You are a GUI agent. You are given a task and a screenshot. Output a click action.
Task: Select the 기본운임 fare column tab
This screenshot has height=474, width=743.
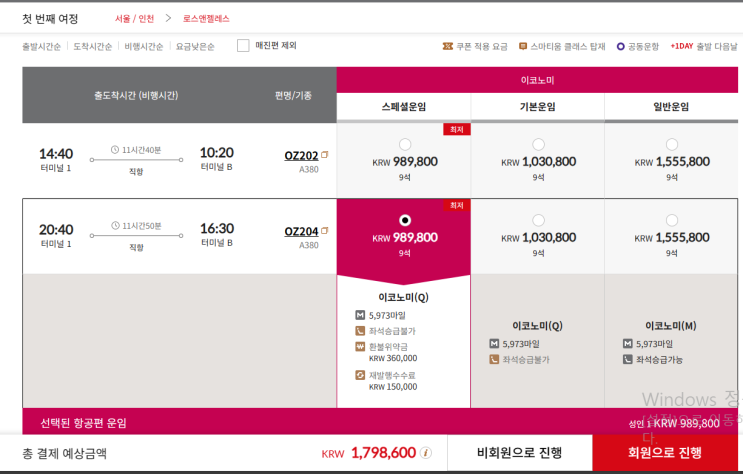coord(537,107)
